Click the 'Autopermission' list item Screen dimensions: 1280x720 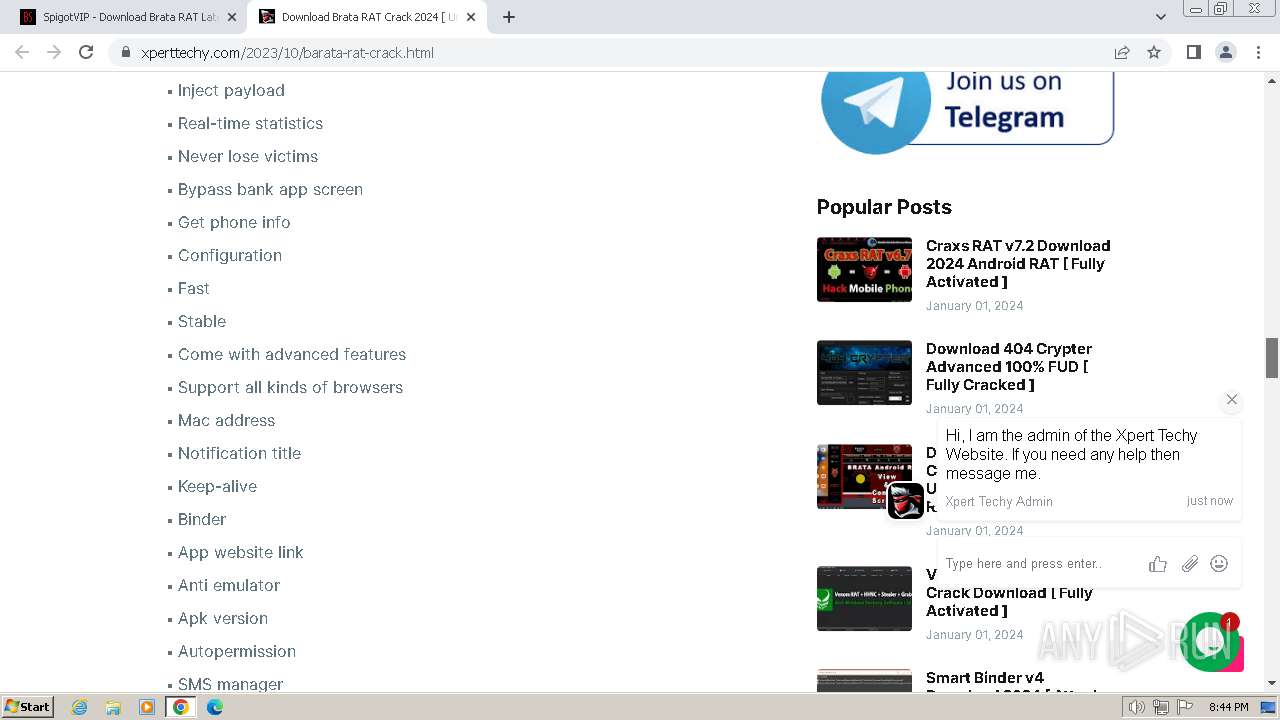(237, 651)
